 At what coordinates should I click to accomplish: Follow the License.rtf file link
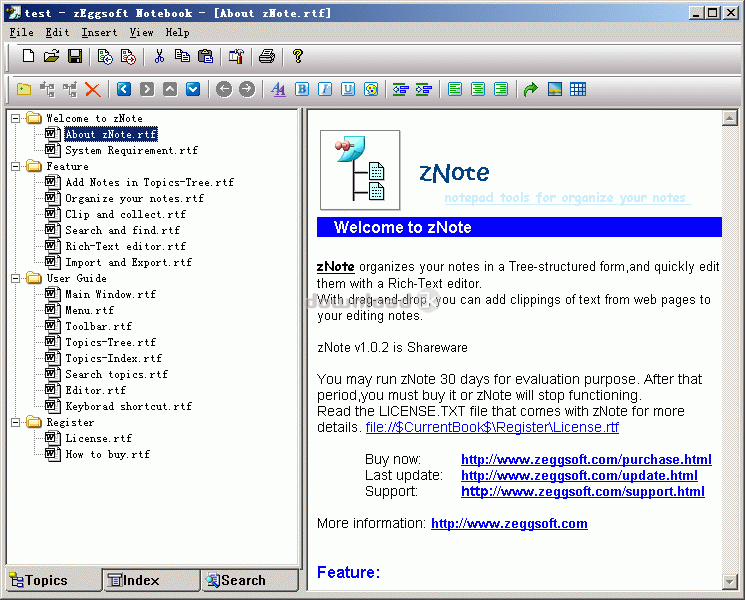tap(492, 427)
